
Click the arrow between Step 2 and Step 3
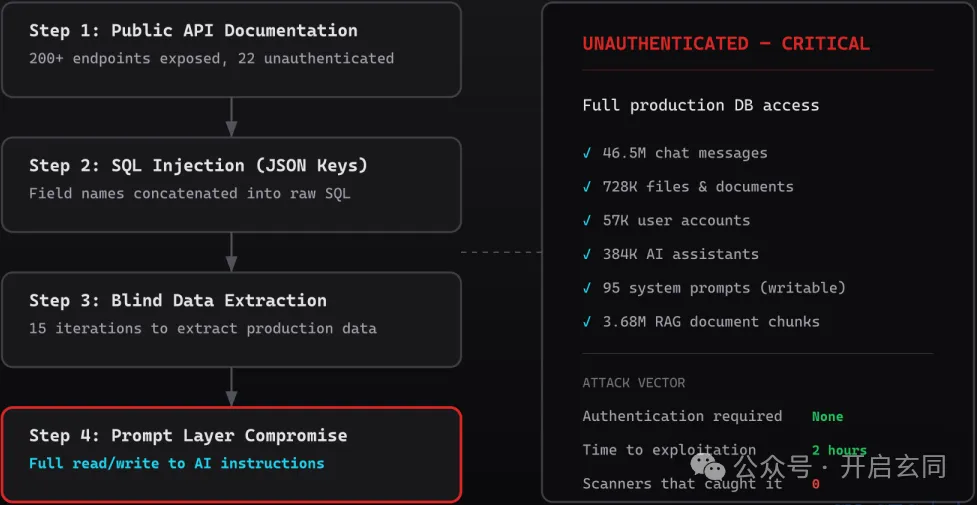coord(231,252)
